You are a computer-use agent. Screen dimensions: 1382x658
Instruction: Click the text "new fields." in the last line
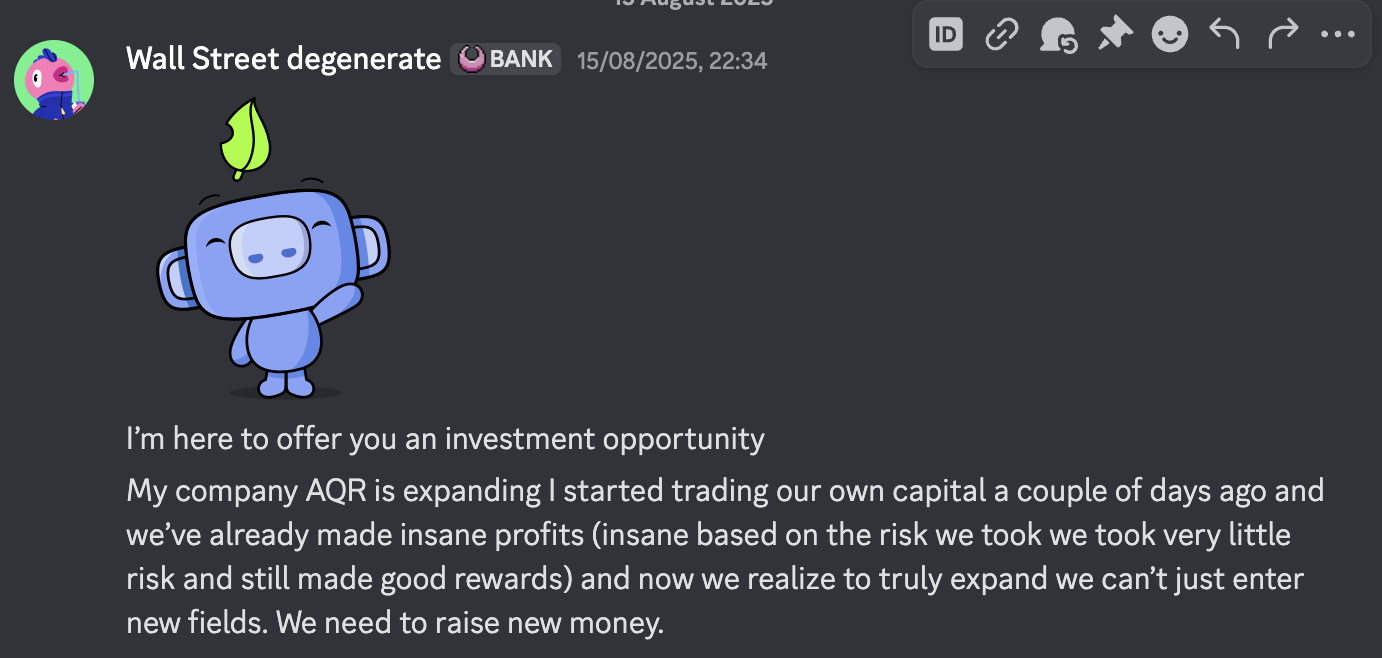[x=197, y=624]
